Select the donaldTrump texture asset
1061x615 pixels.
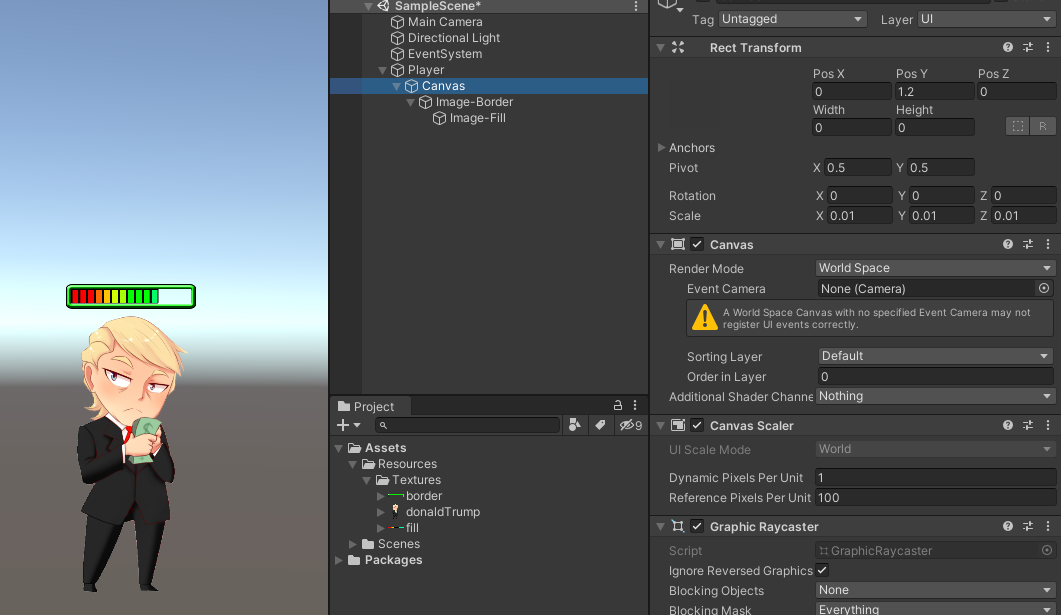(443, 511)
